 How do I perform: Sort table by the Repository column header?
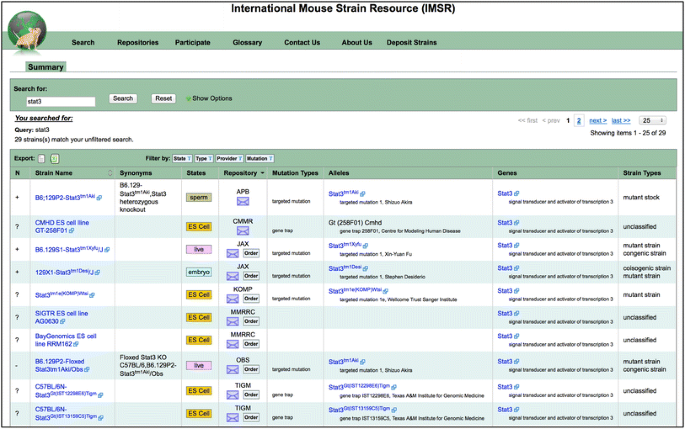240,173
